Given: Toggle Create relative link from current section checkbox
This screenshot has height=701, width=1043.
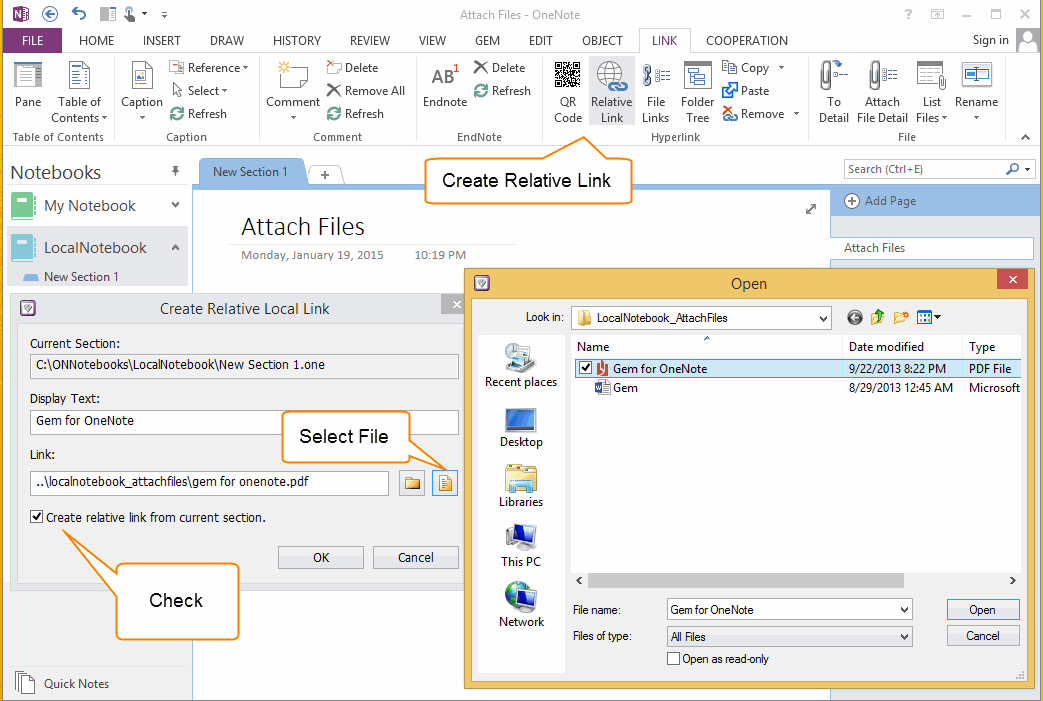Looking at the screenshot, I should 37,517.
